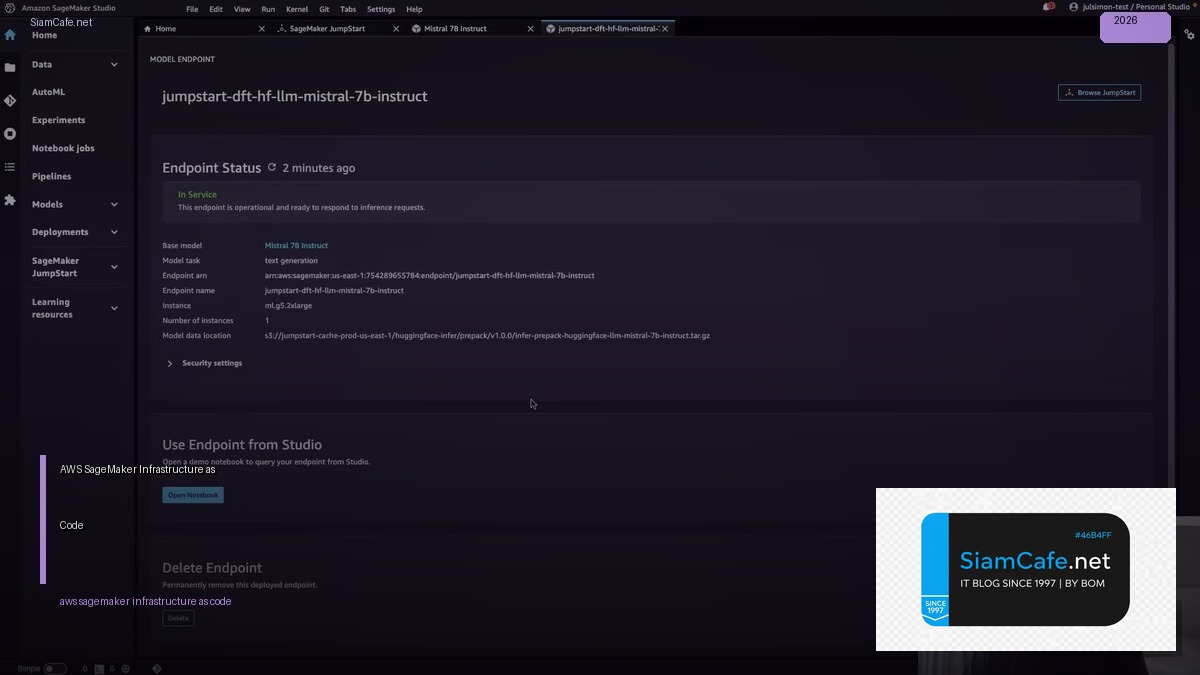Click the Browse JumpStart button

tap(1099, 92)
